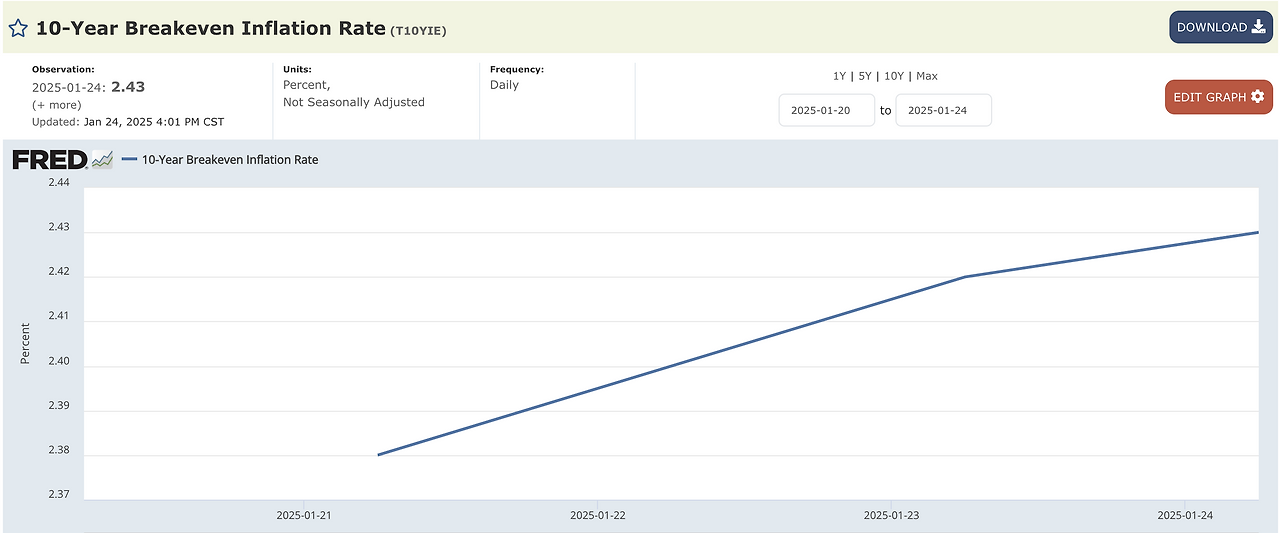The image size is (1280, 533).
Task: Click the end date field 2025-01-24
Action: (943, 110)
